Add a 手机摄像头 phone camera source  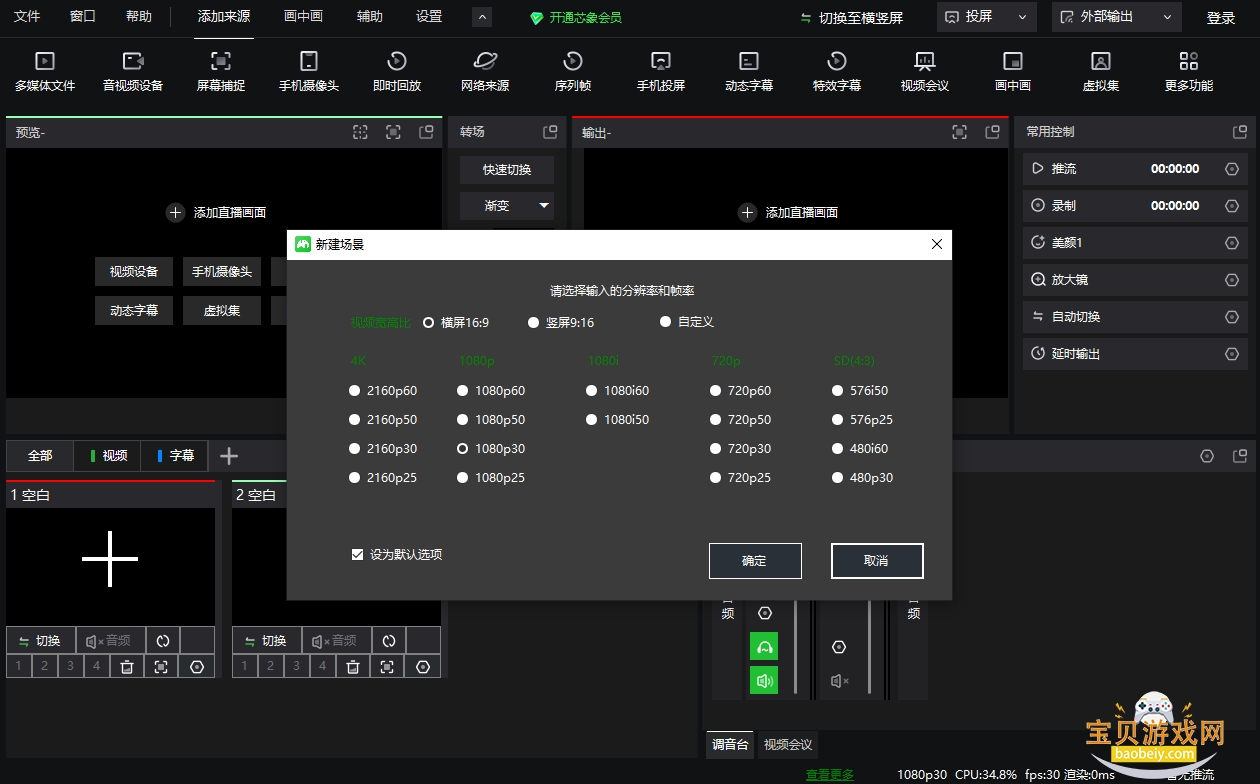tap(309, 72)
